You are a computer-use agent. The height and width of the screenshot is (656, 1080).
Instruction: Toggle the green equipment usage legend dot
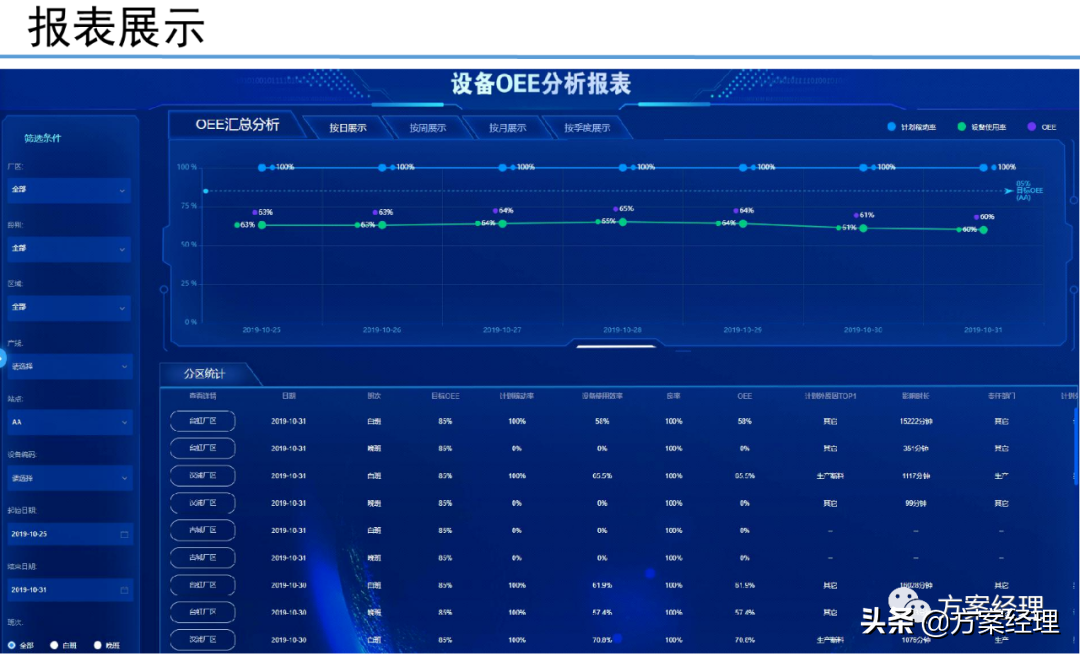(961, 127)
